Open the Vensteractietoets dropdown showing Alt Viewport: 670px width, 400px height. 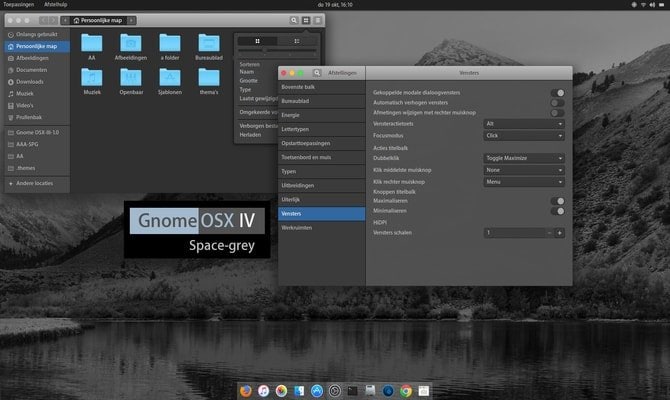[x=524, y=124]
